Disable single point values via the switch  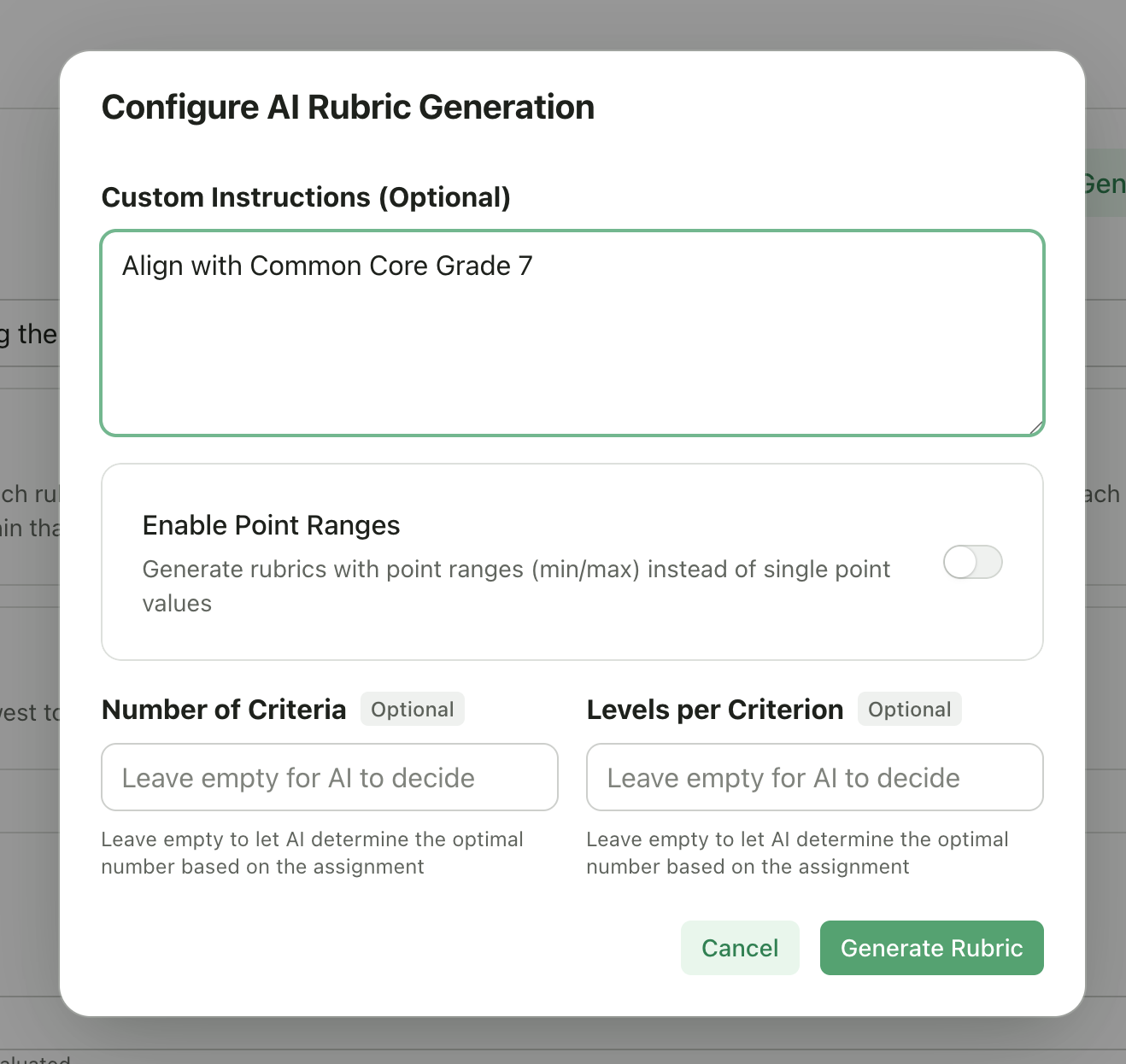click(x=973, y=562)
